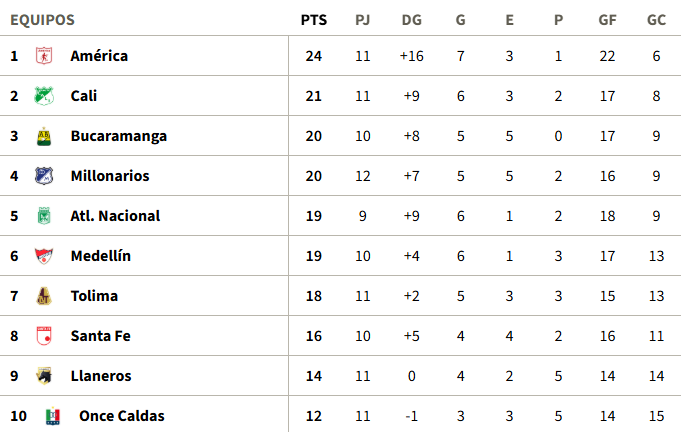Click the Bucaramanga team crest icon

44,136
